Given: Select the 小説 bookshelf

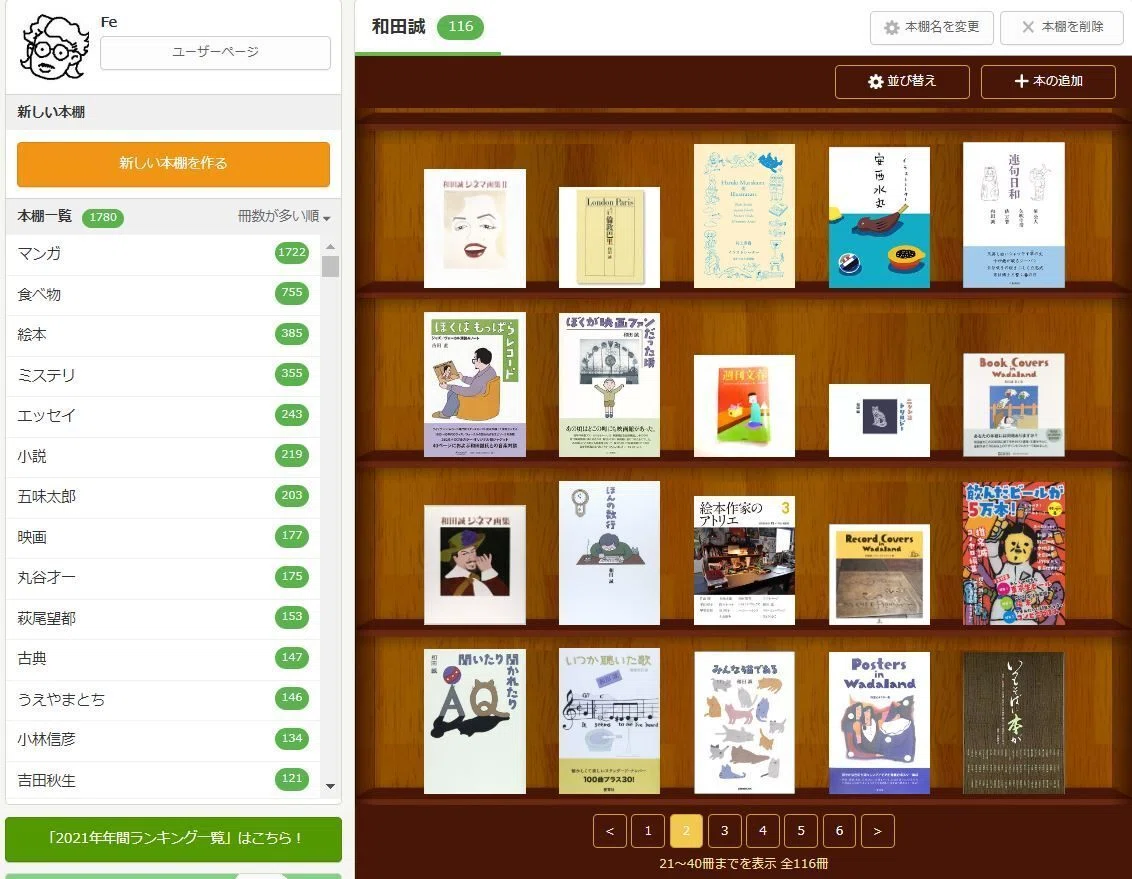Looking at the screenshot, I should [x=163, y=455].
